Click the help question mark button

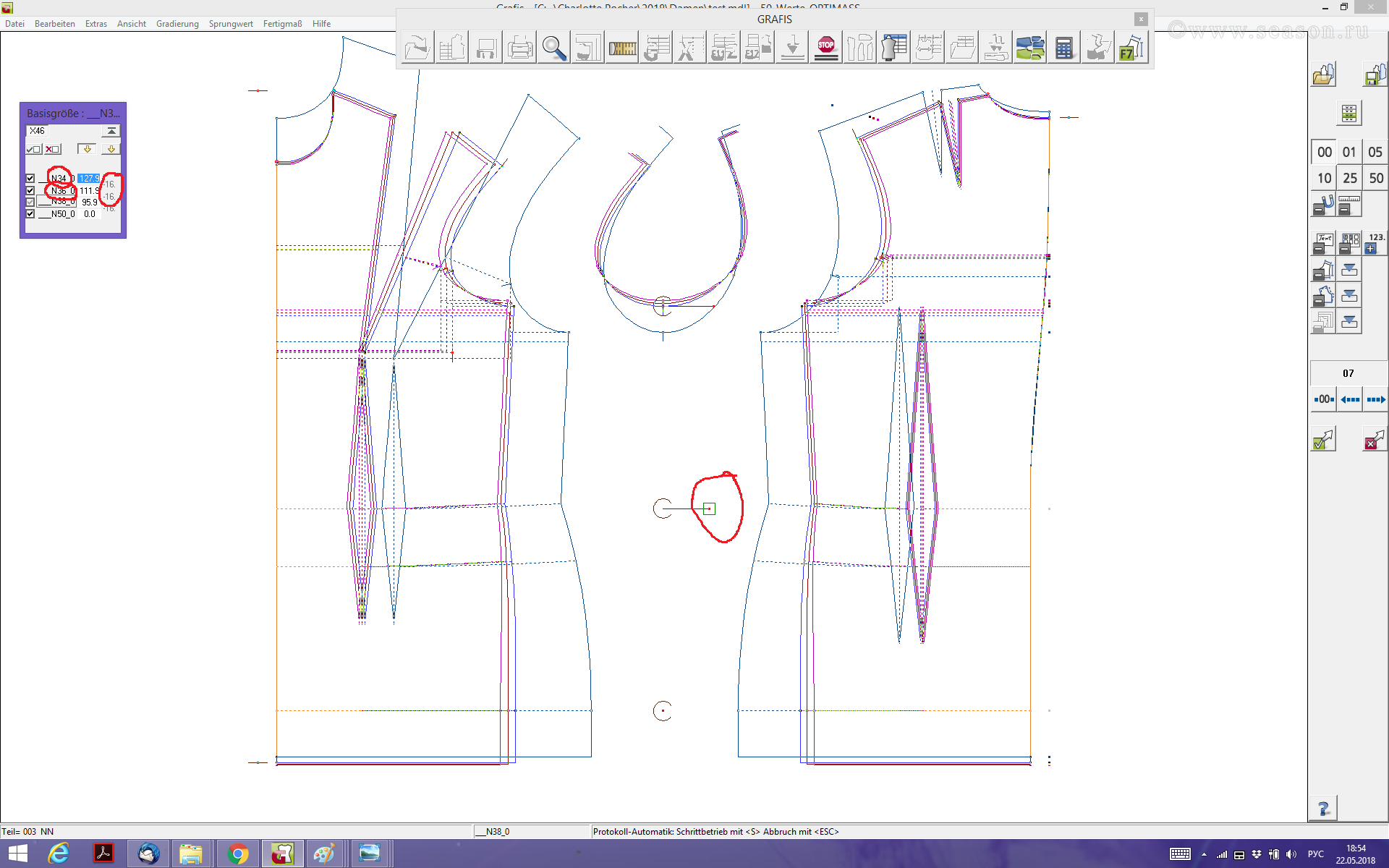coord(1323,808)
